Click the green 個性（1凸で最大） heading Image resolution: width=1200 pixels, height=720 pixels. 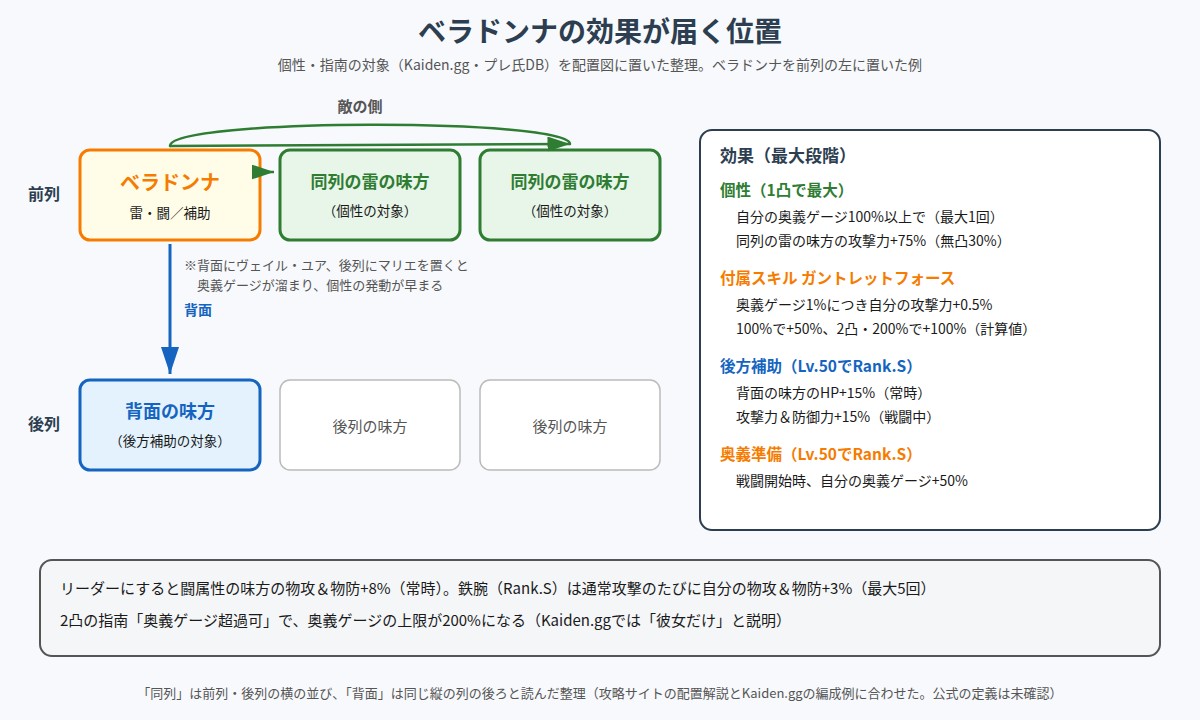click(x=783, y=190)
